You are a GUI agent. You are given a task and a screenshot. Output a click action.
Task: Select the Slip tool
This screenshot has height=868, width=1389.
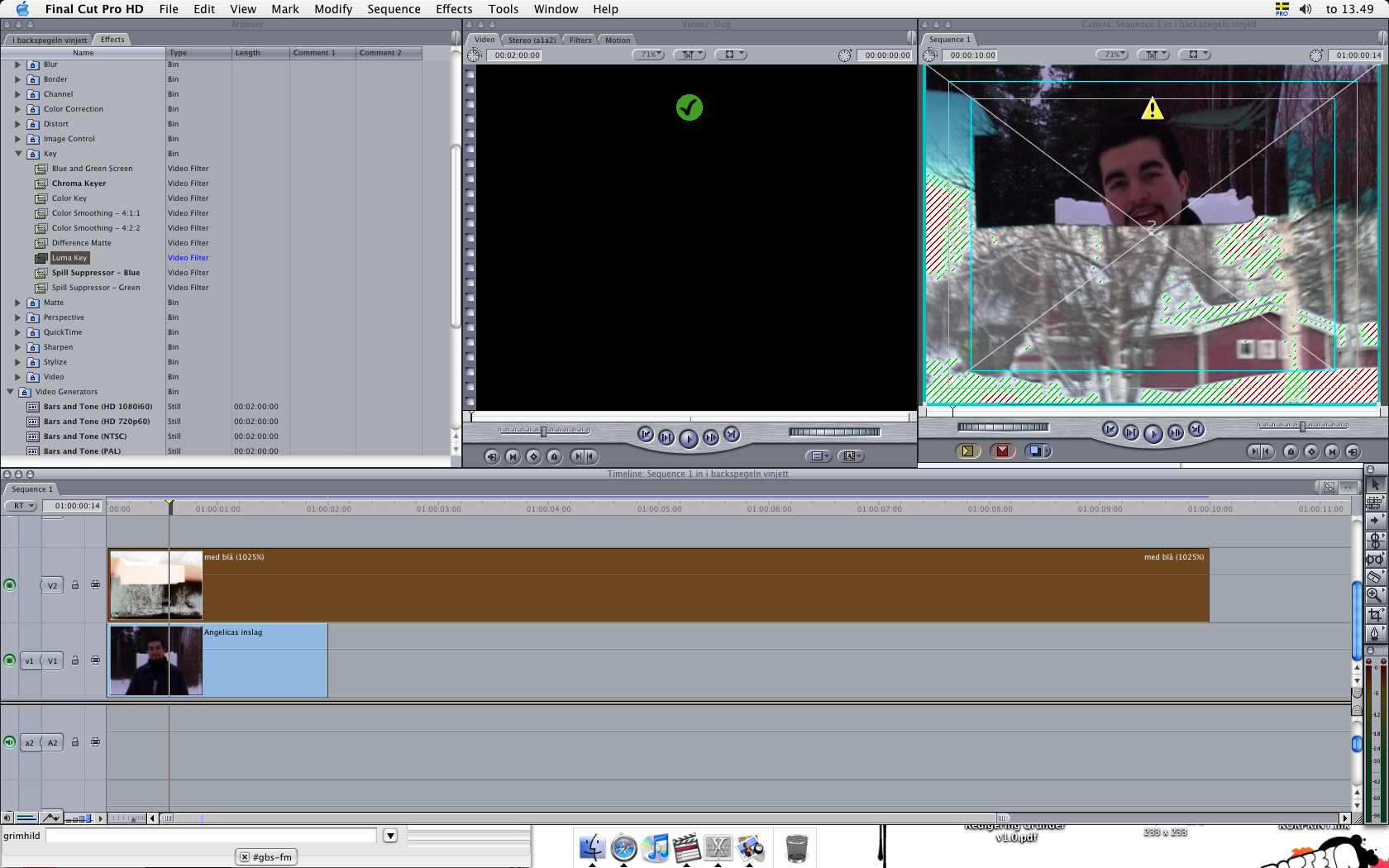point(1375,559)
